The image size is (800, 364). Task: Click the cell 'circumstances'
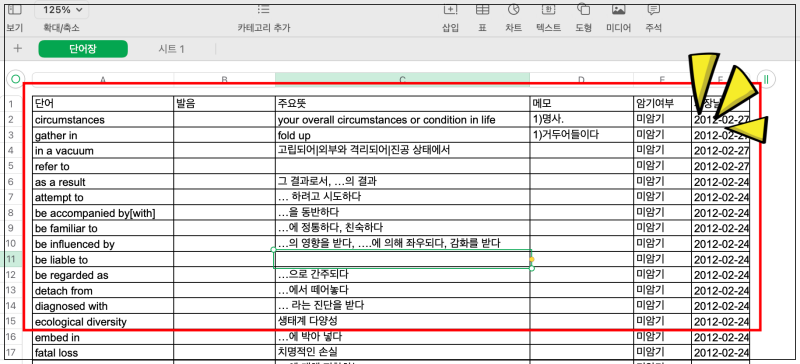tap(103, 119)
